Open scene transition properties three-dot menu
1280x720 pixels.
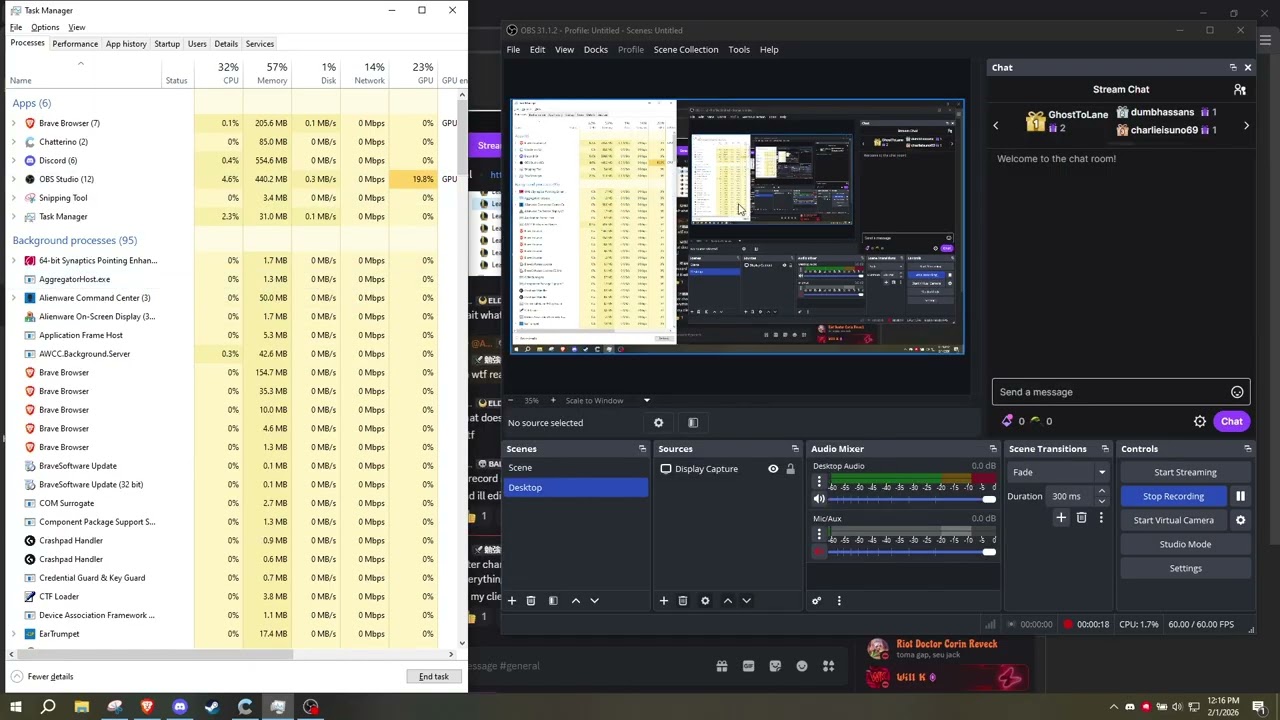(1101, 518)
